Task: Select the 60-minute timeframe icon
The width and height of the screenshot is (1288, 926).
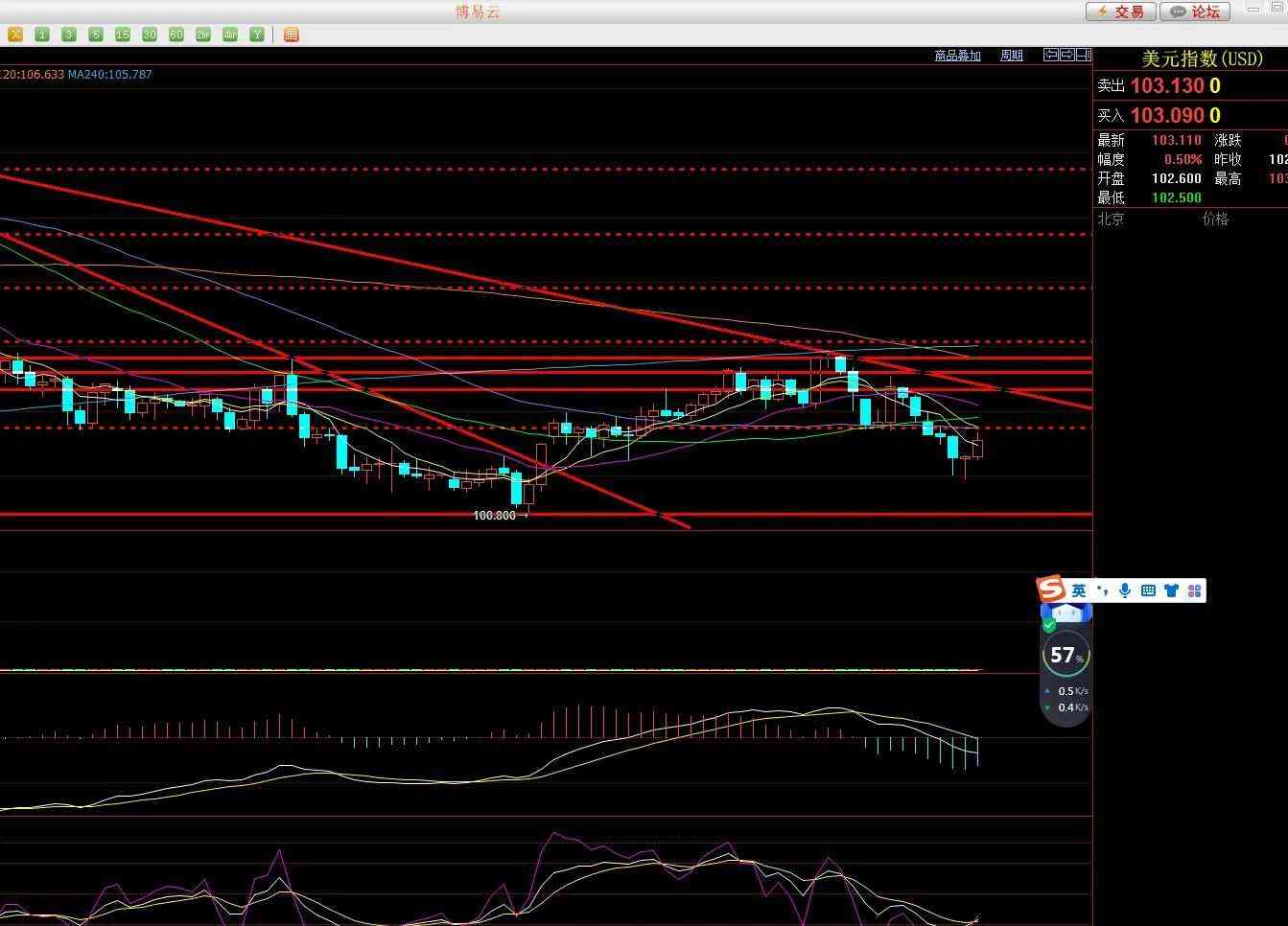Action: click(x=176, y=35)
